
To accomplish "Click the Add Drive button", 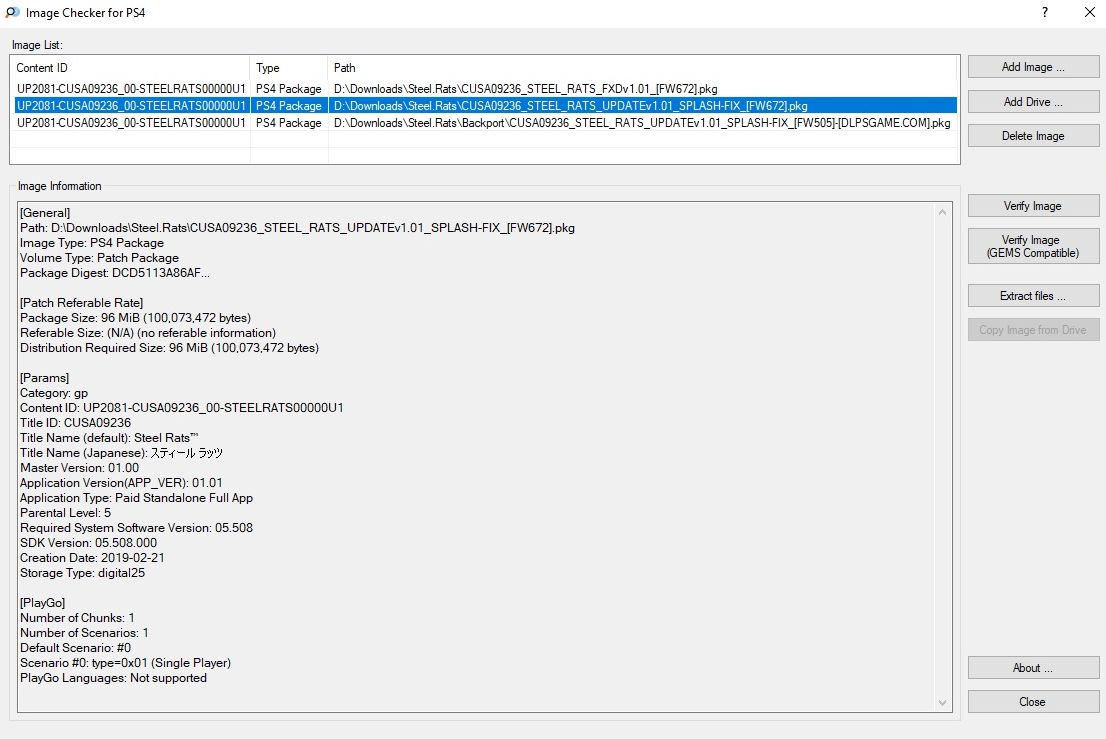I will pos(1033,102).
